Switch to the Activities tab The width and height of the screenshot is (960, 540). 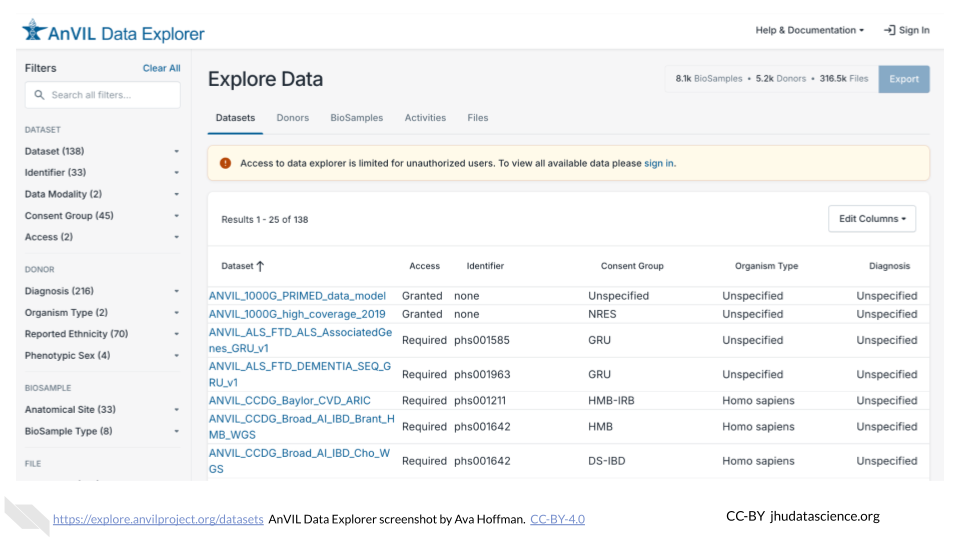coord(425,118)
